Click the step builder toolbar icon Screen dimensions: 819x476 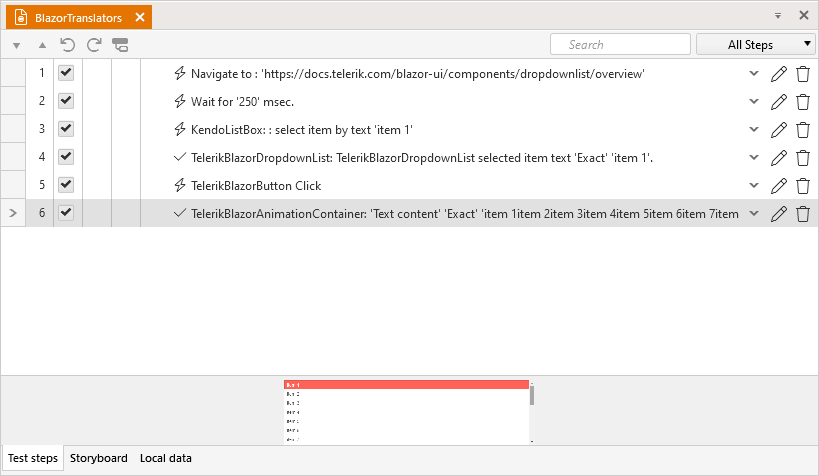tap(120, 45)
